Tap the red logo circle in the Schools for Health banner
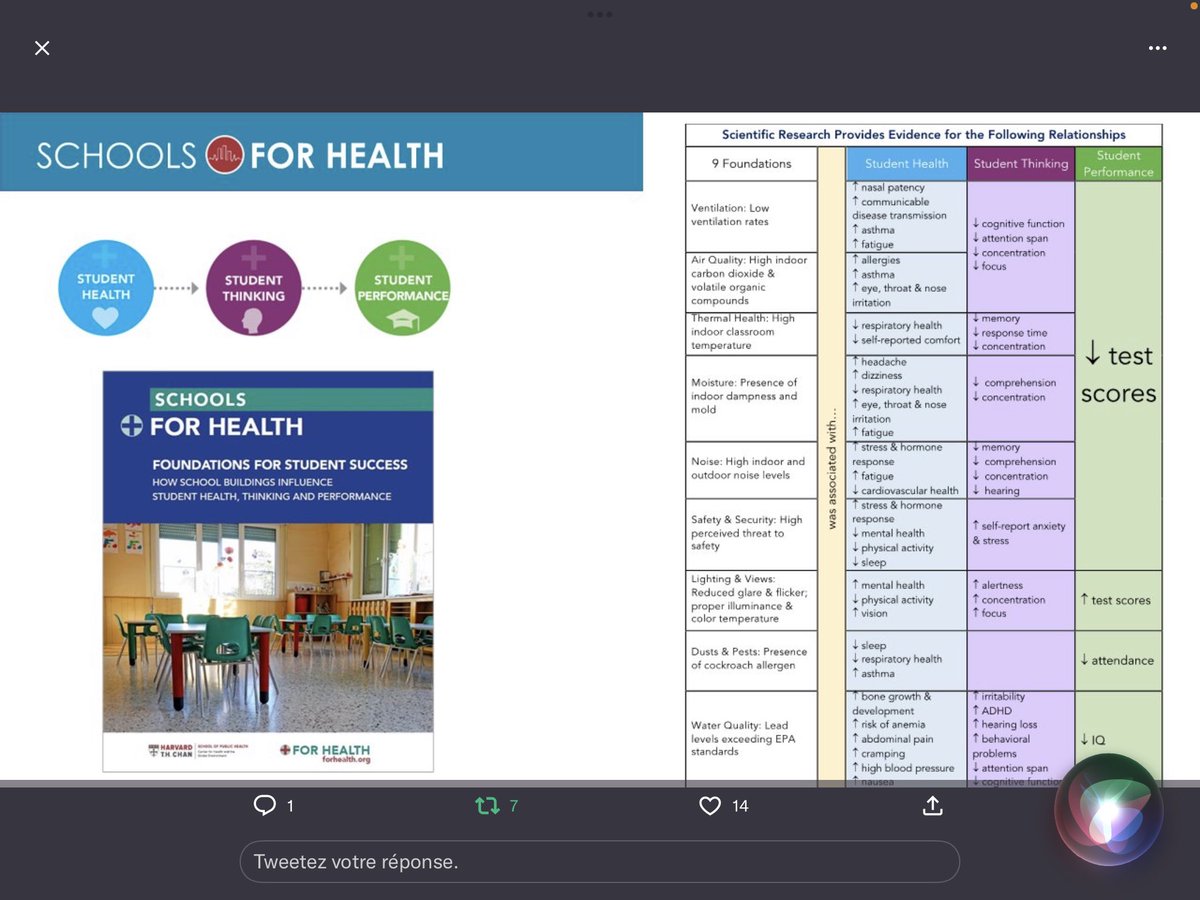 (x=224, y=155)
